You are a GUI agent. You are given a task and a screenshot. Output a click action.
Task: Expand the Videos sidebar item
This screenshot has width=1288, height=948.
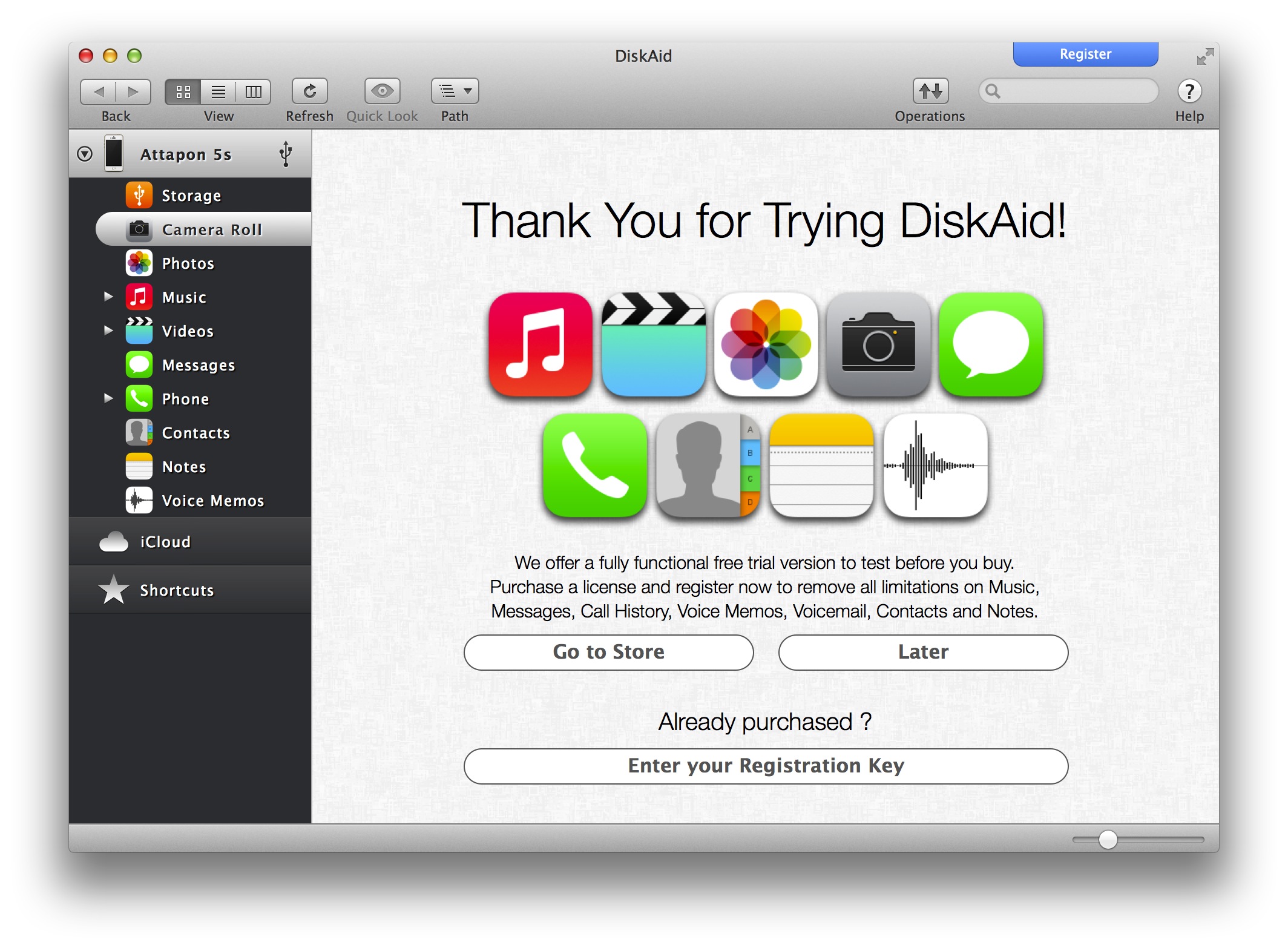point(108,331)
